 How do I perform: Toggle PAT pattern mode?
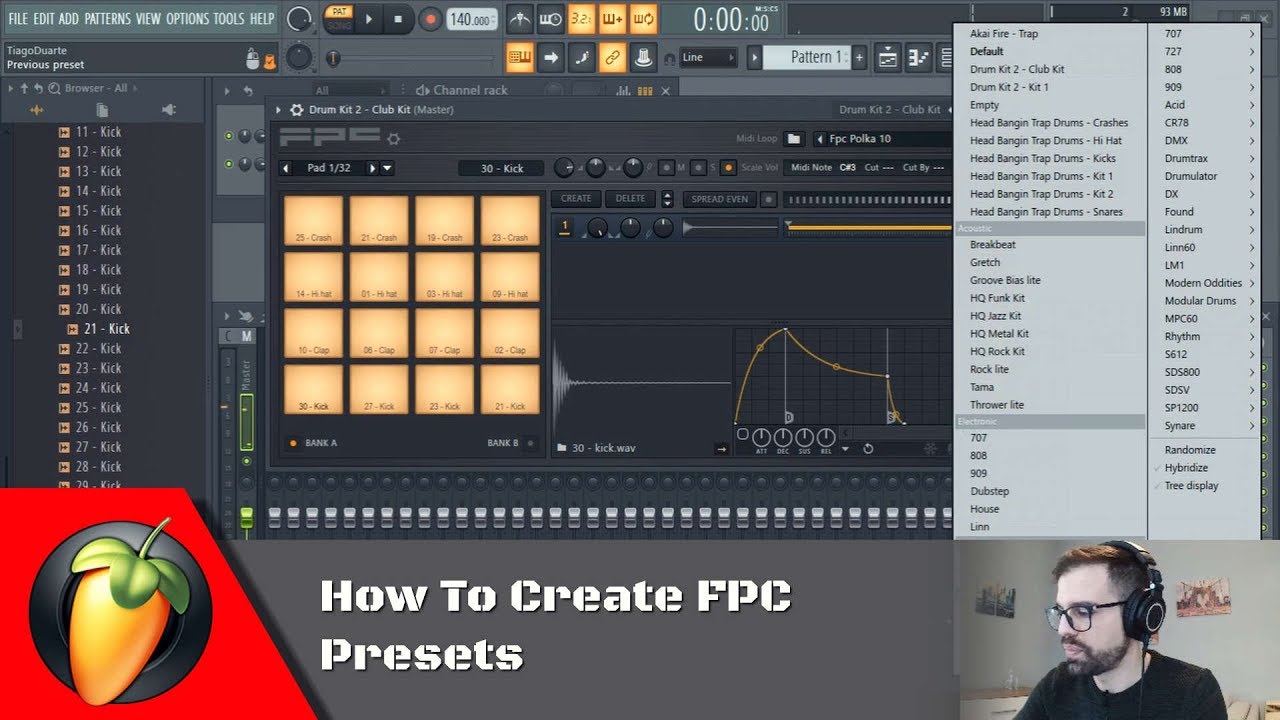[x=340, y=12]
